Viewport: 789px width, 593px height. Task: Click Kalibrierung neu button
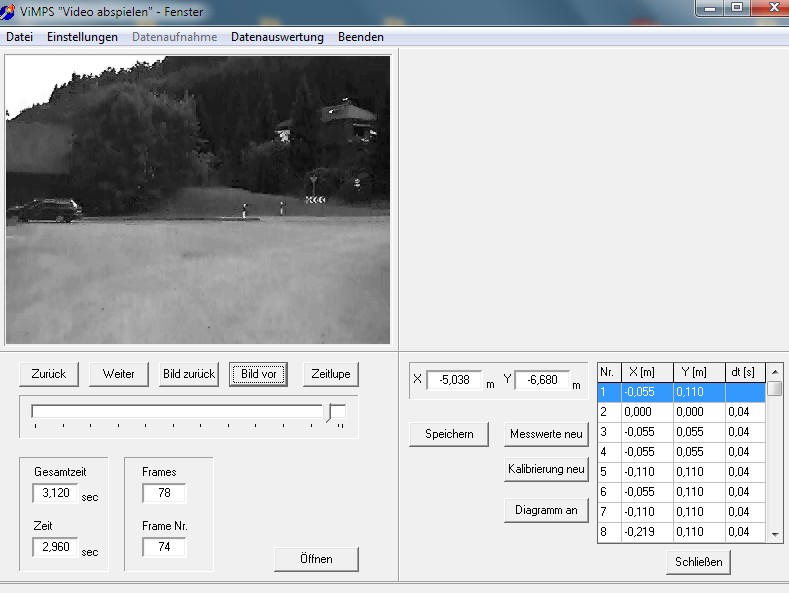point(546,469)
